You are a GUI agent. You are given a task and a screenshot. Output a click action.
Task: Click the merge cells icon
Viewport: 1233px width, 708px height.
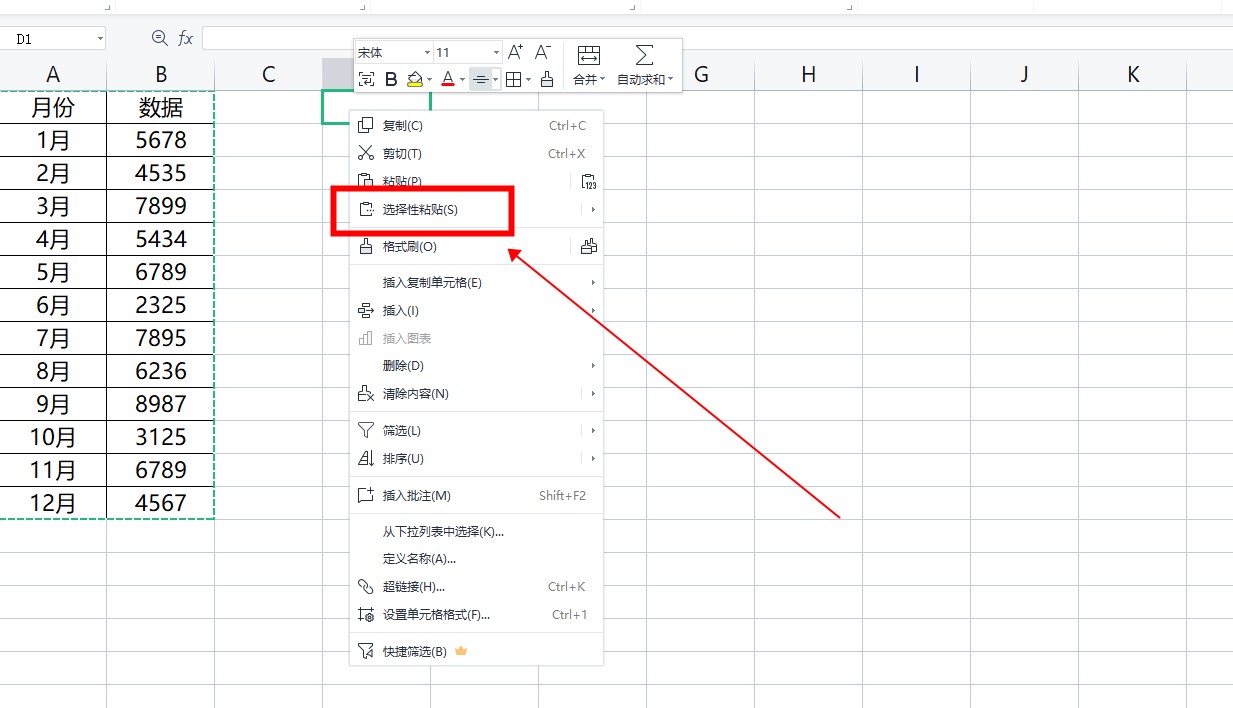[589, 55]
